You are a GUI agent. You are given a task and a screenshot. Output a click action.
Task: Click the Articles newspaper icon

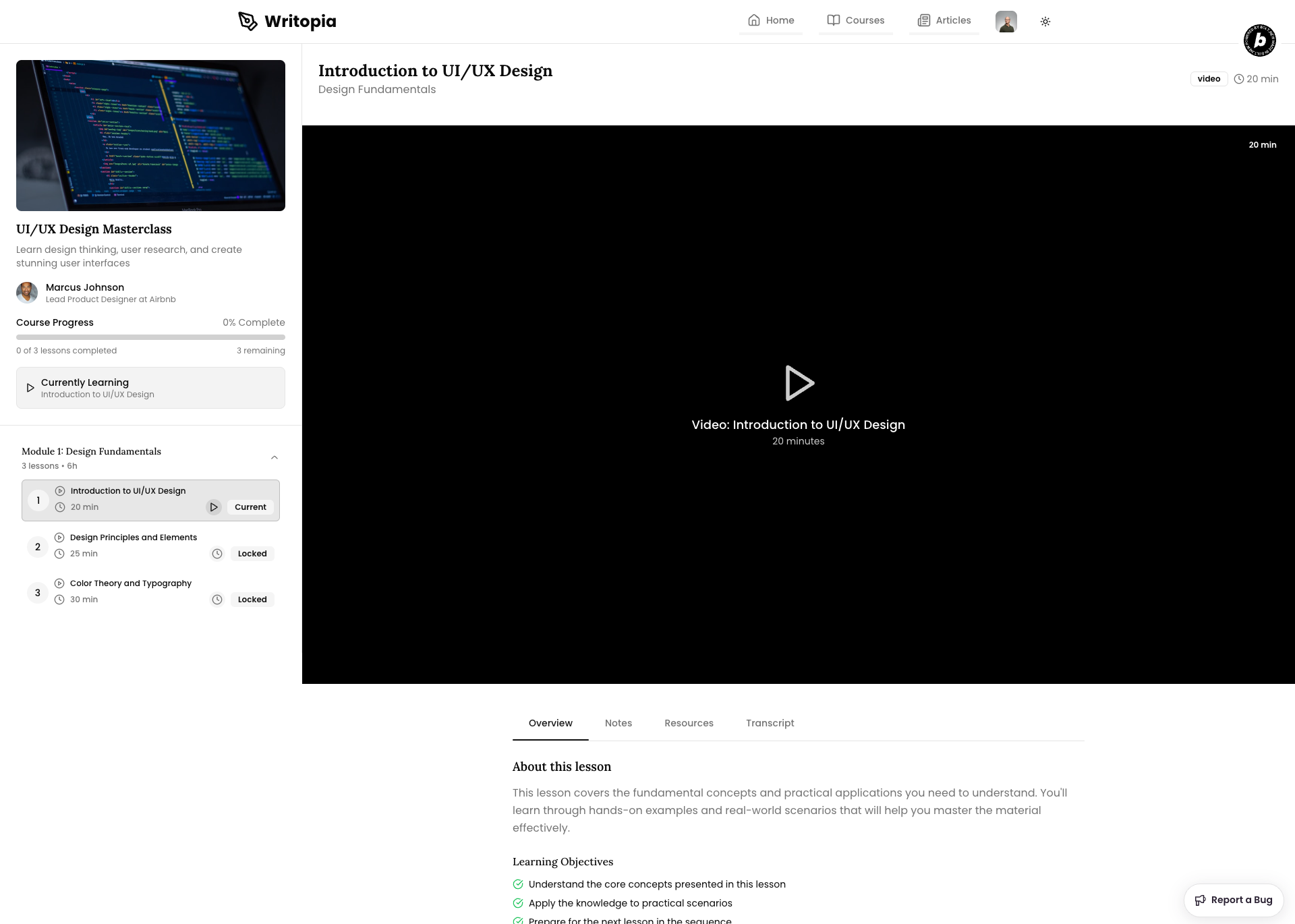[x=924, y=20]
